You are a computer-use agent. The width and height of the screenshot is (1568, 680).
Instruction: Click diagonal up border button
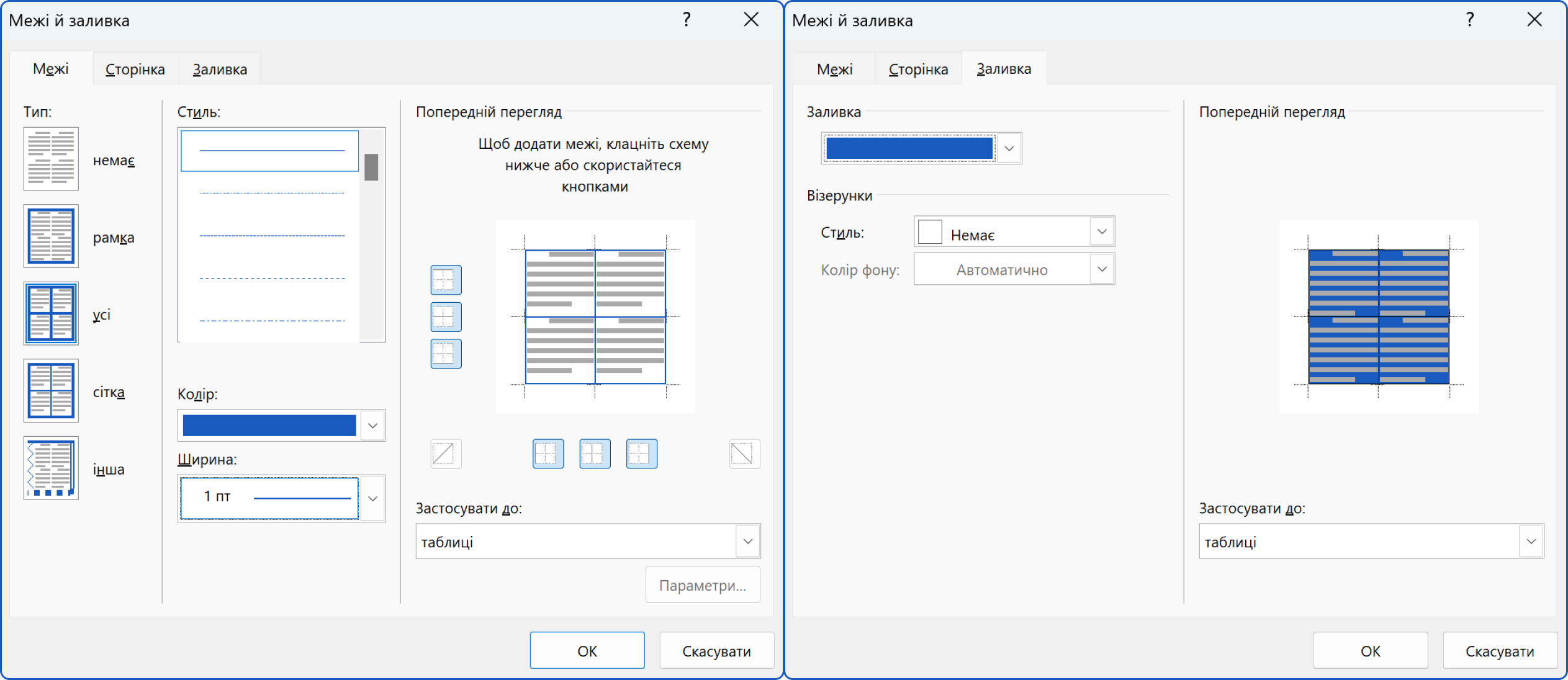pyautogui.click(x=446, y=454)
